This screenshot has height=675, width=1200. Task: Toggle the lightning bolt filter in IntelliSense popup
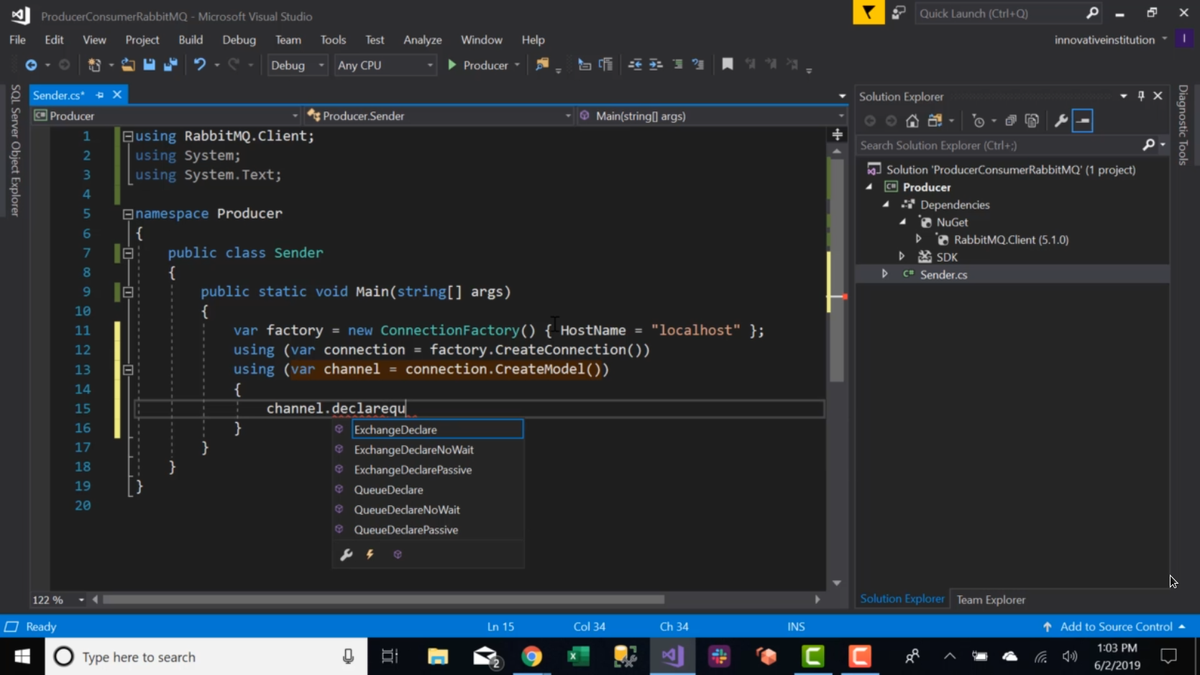370,554
